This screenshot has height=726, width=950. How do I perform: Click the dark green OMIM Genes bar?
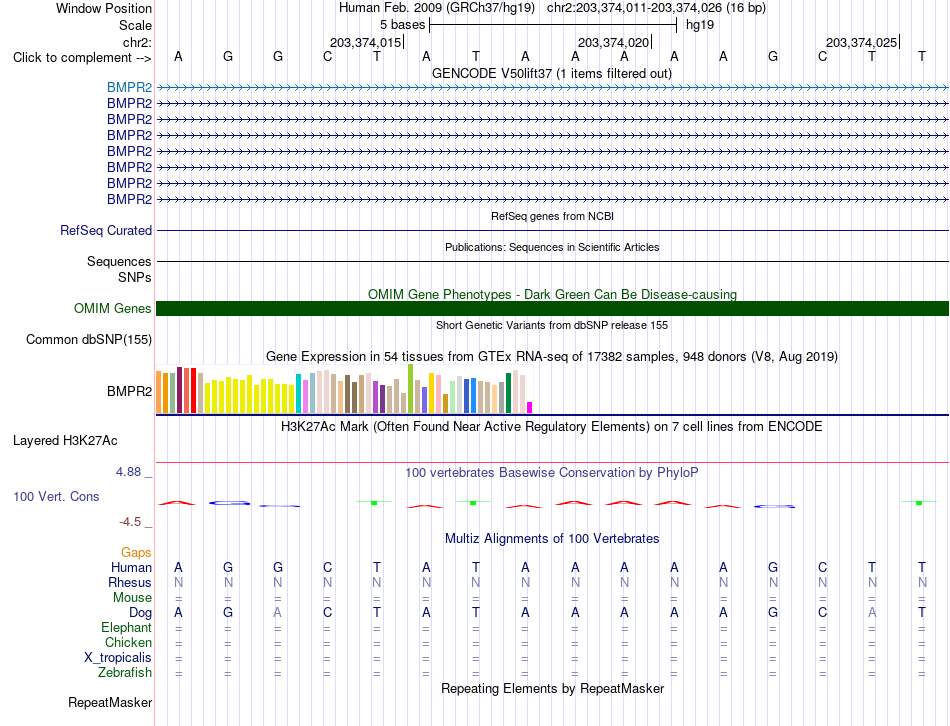pos(552,308)
